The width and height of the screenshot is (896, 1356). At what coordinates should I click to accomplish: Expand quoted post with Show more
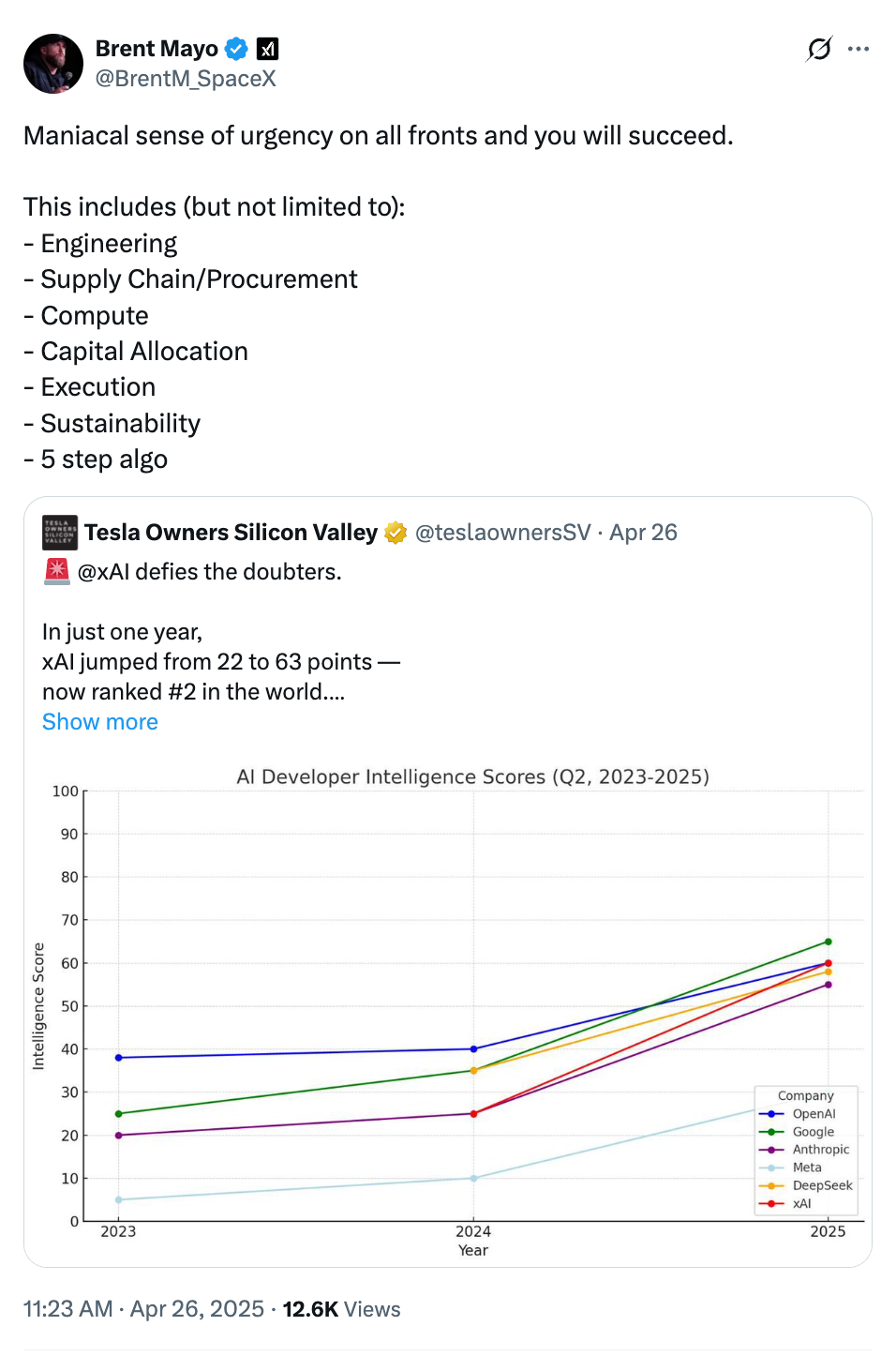[100, 722]
